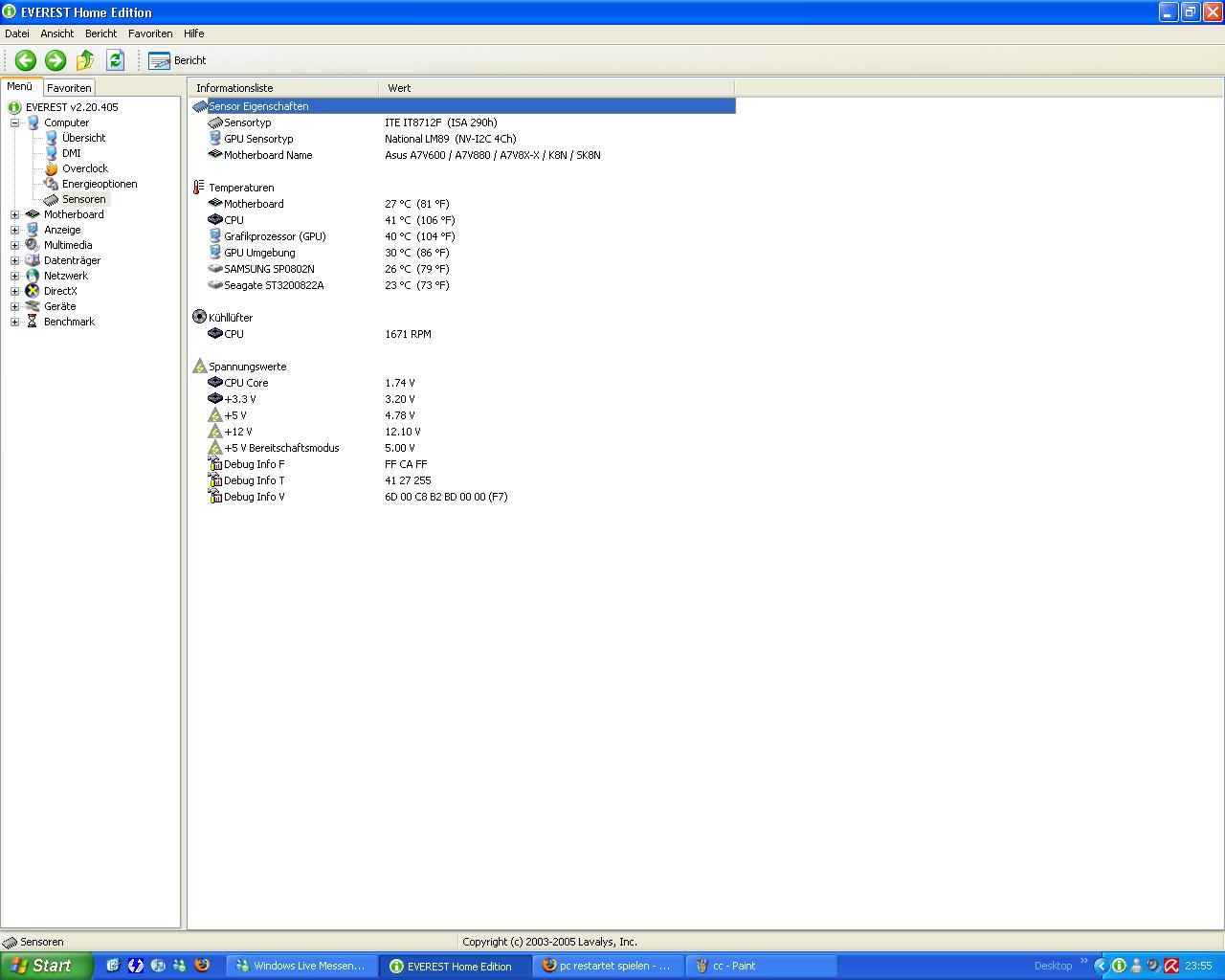Click the Overclock flame icon
1225x980 pixels.
51,168
